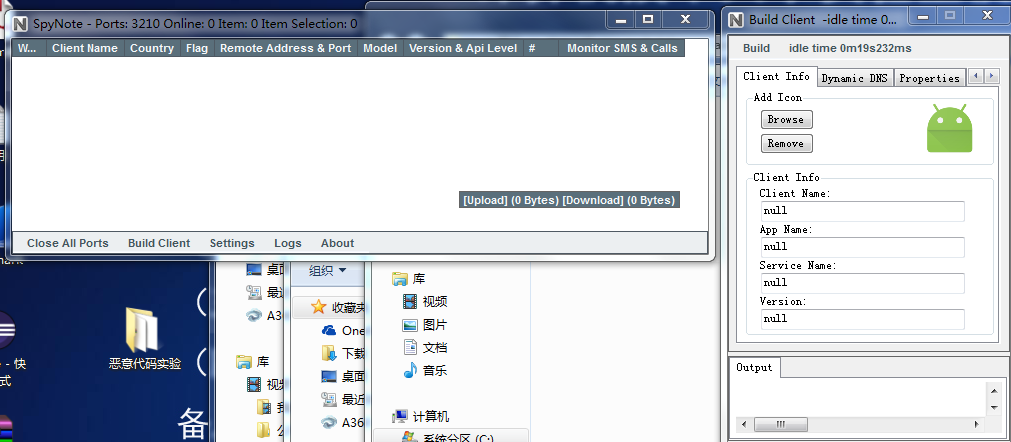Click the Browse icon button
This screenshot has width=1011, height=442.
(x=786, y=120)
